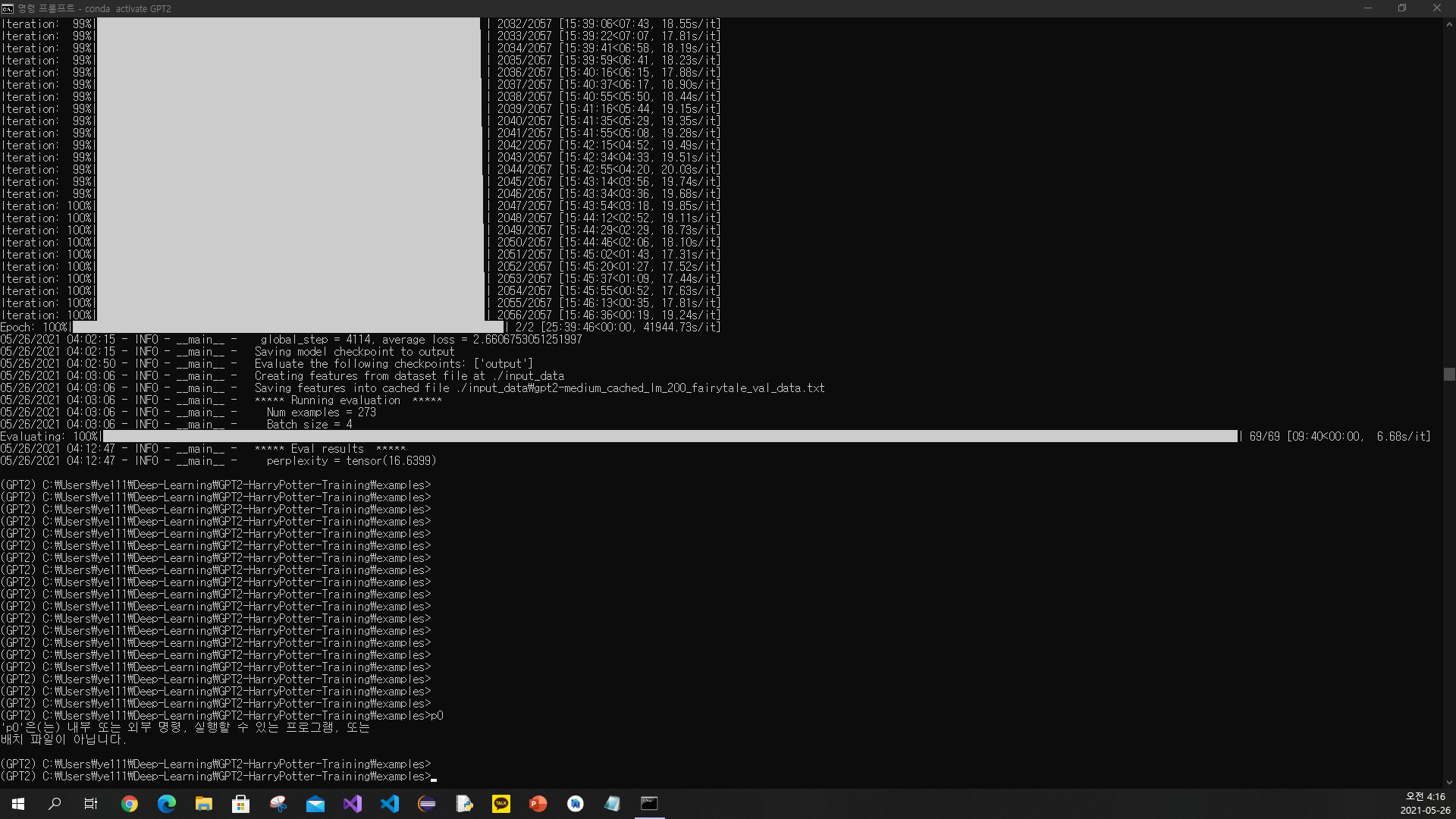Click cached file fairytale_val_data.txt line
The height and width of the screenshot is (819, 1456).
(x=413, y=388)
